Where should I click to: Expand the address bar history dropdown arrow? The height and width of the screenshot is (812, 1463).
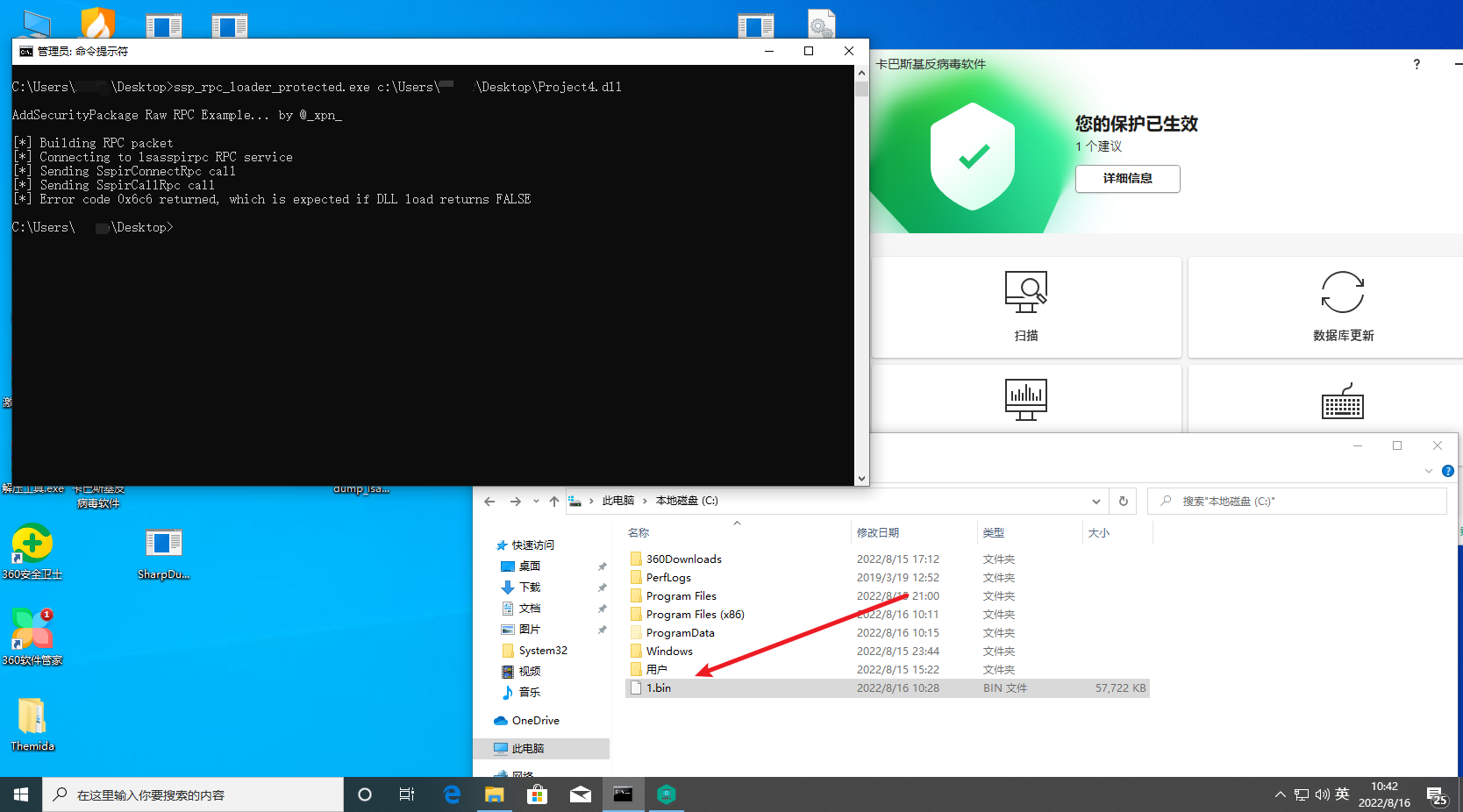tap(1095, 501)
